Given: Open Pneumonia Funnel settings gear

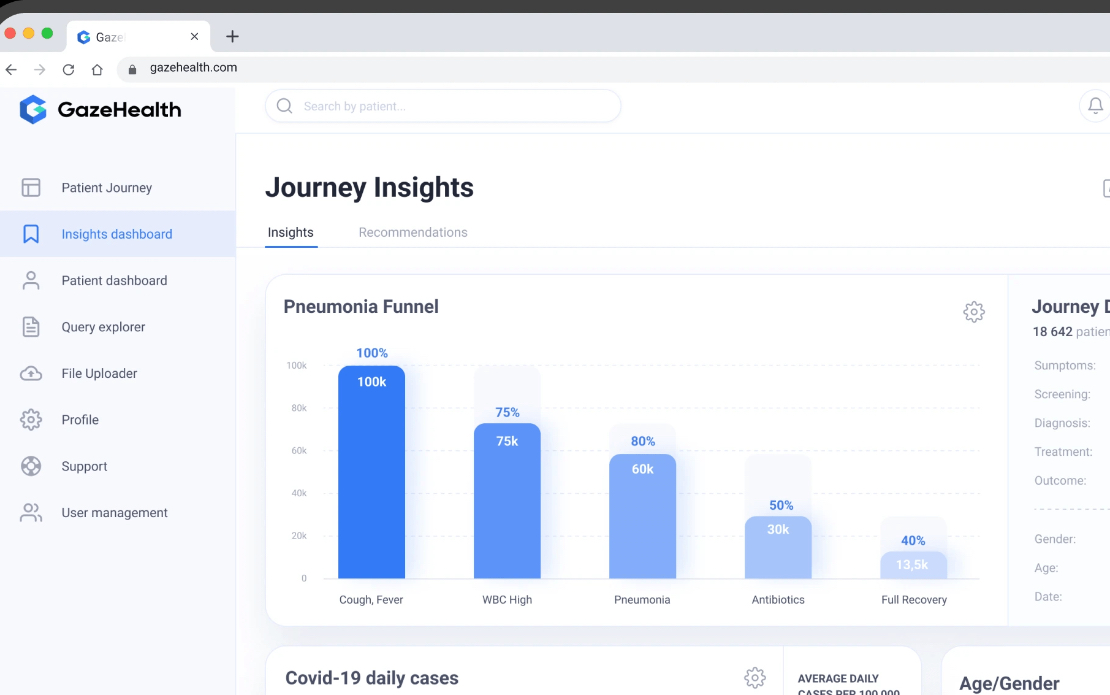Looking at the screenshot, I should 973,311.
